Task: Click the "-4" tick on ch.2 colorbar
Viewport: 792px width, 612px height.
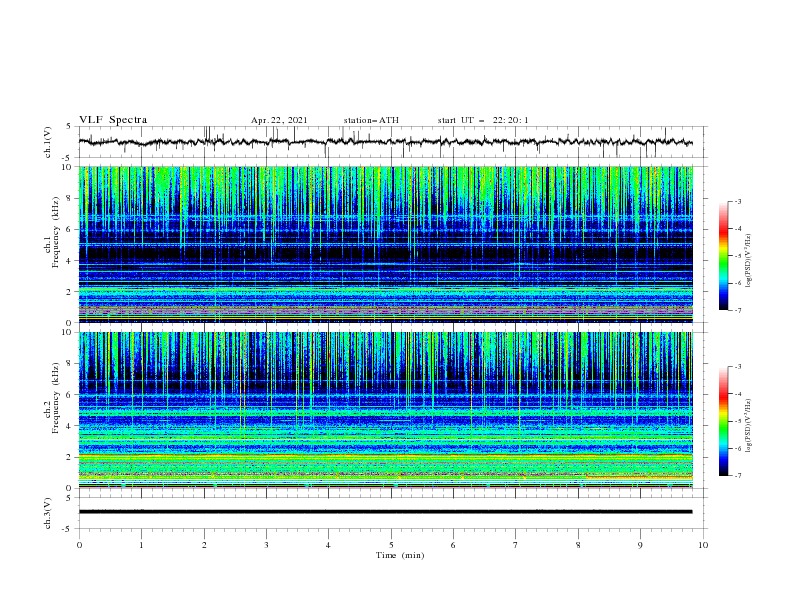Action: click(737, 394)
